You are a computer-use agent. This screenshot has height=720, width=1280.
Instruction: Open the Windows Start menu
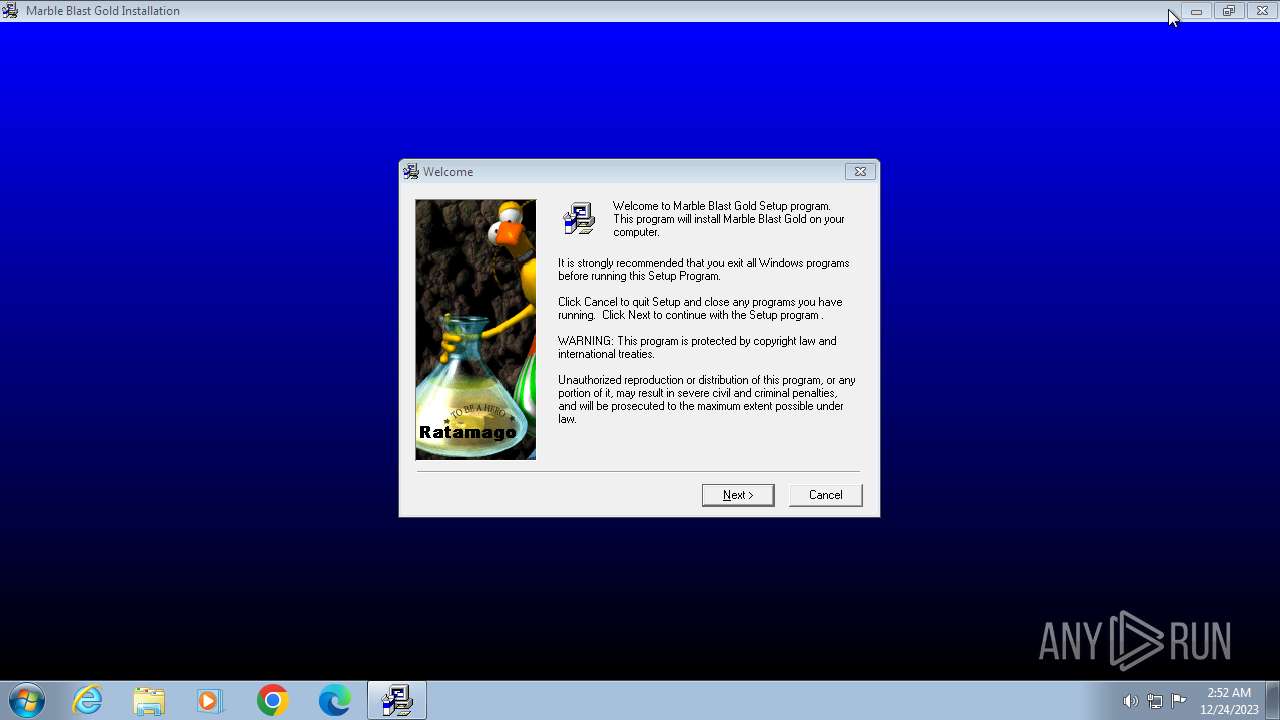tap(26, 700)
